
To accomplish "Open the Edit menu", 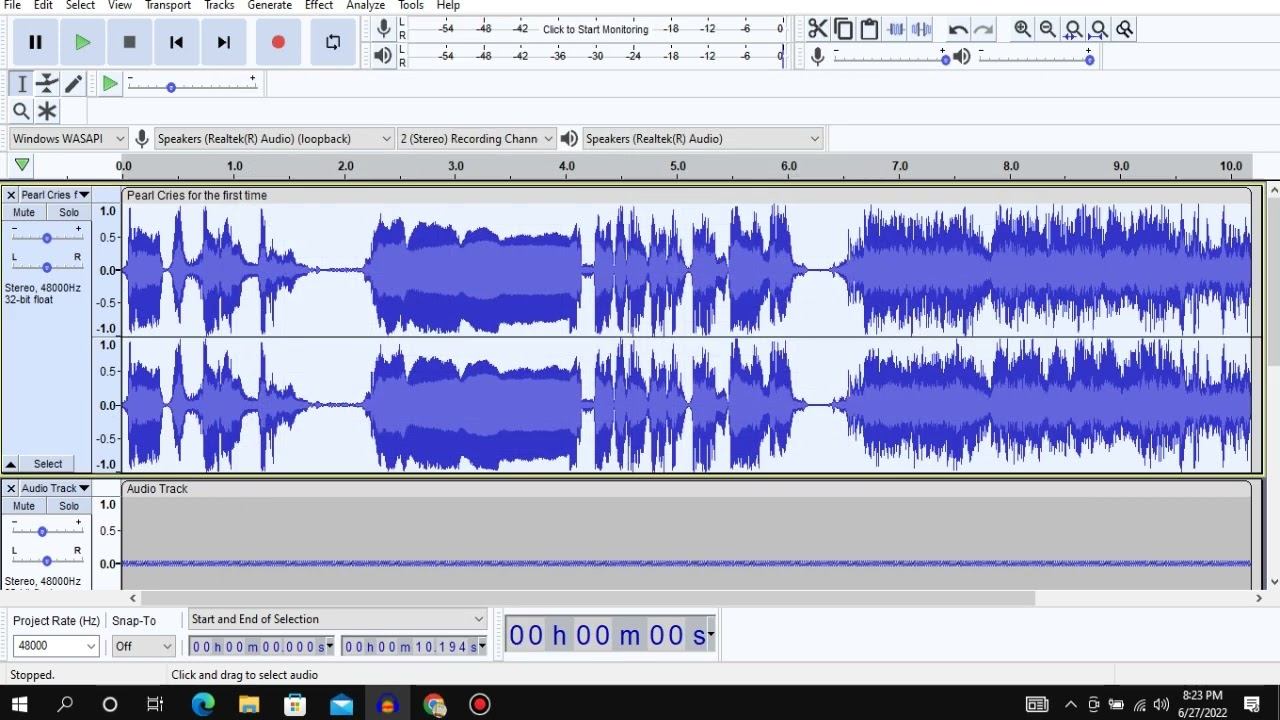I will [x=43, y=5].
